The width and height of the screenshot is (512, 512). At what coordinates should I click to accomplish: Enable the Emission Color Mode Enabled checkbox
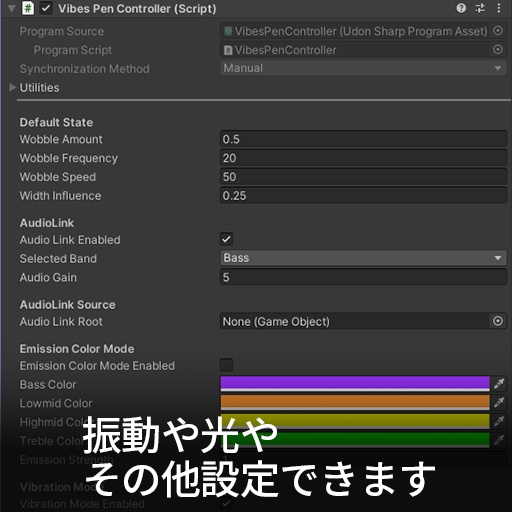226,365
